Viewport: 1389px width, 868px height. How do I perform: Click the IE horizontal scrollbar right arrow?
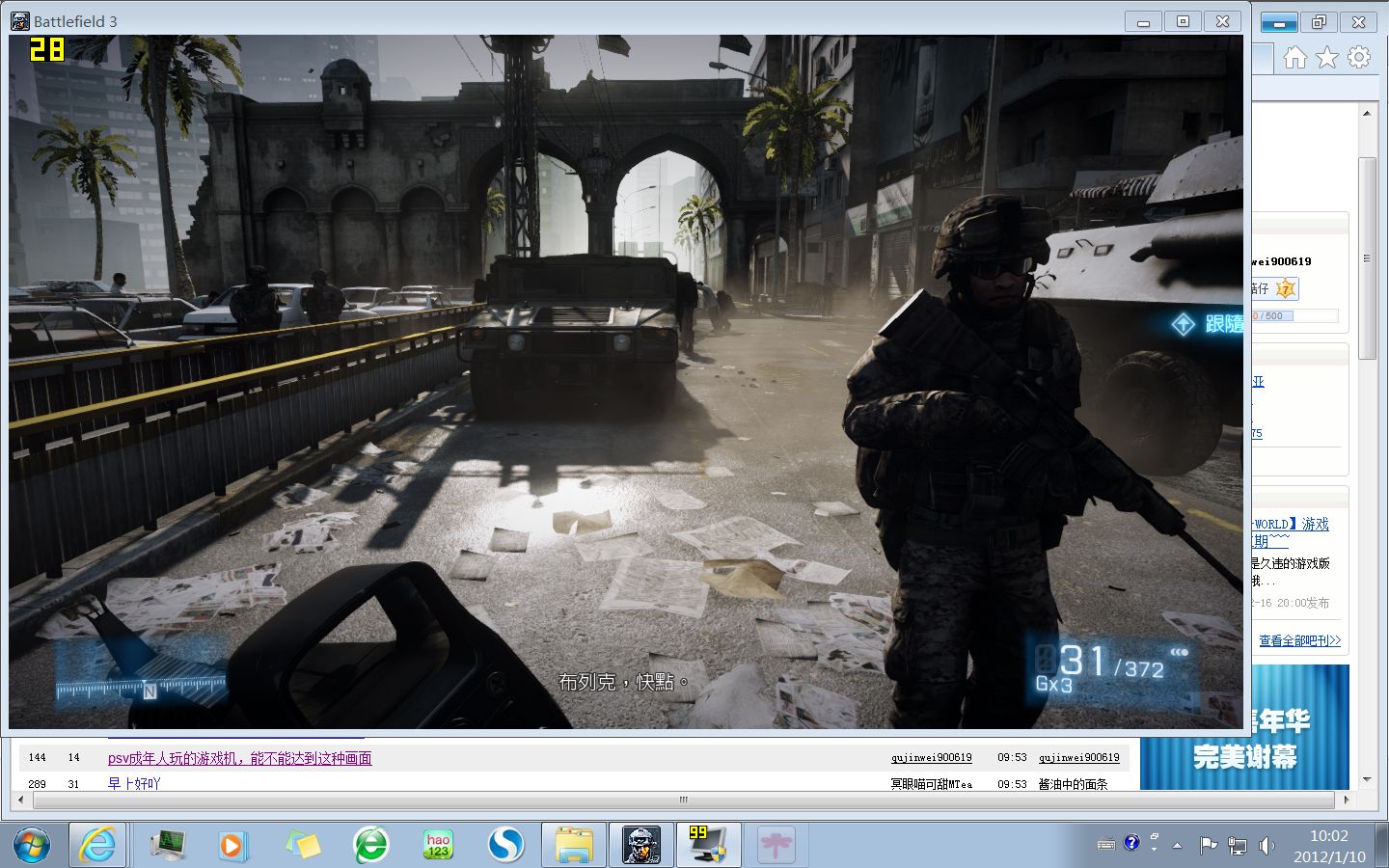(x=1347, y=800)
